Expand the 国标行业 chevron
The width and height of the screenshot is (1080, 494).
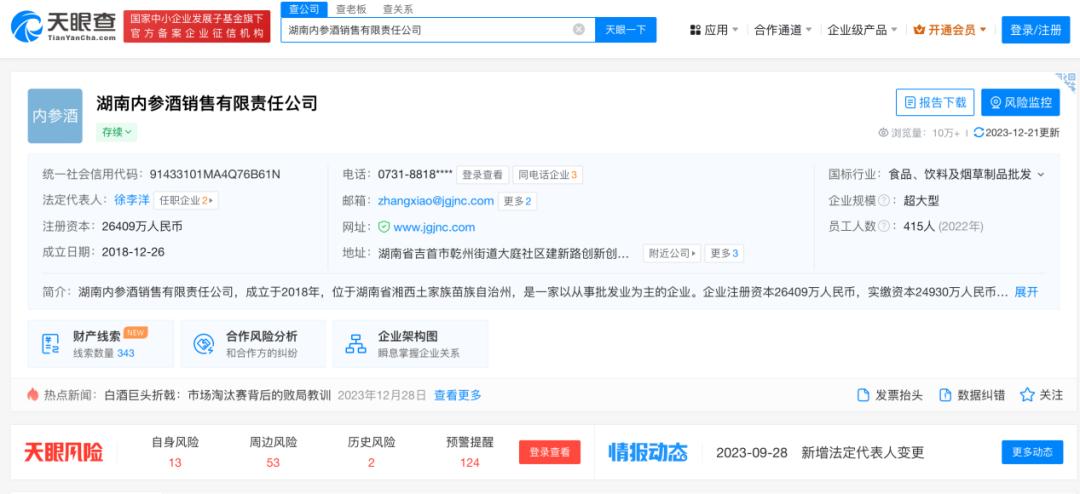pos(1041,175)
